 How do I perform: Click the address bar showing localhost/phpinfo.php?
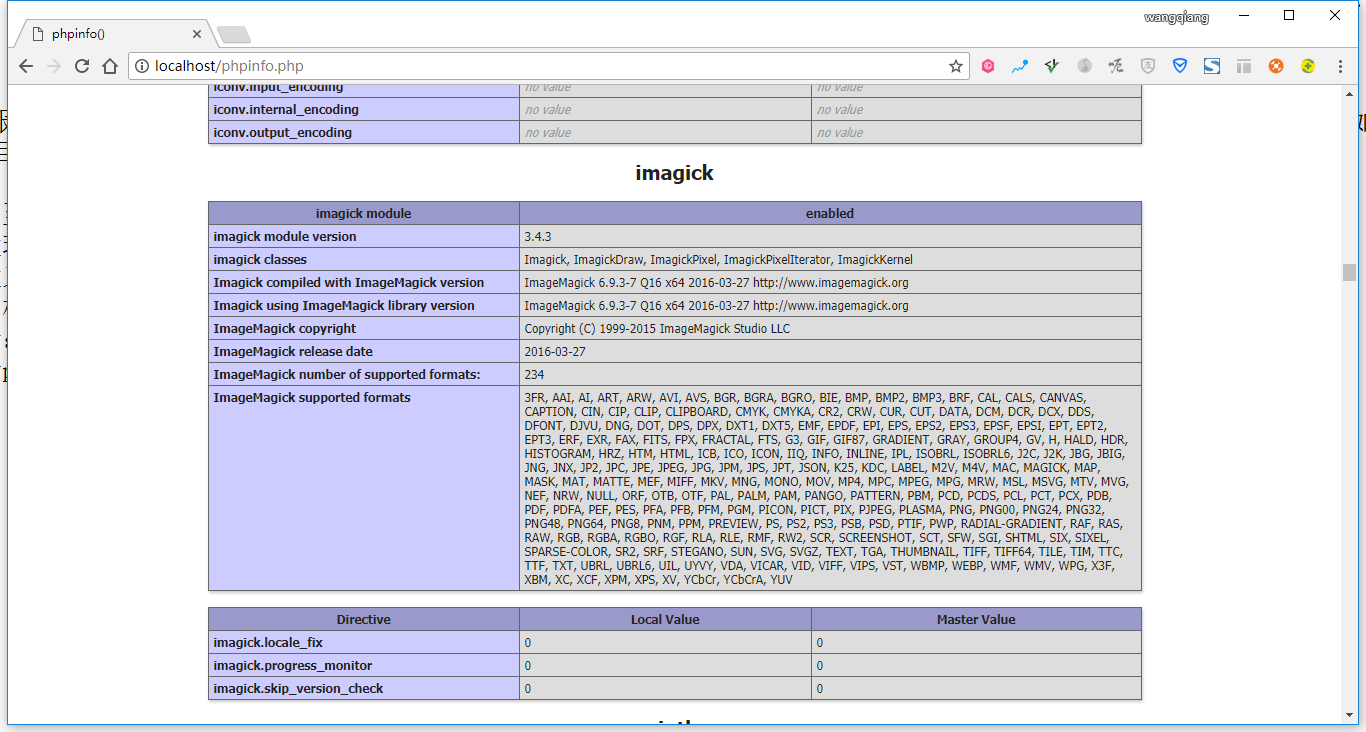click(x=540, y=66)
